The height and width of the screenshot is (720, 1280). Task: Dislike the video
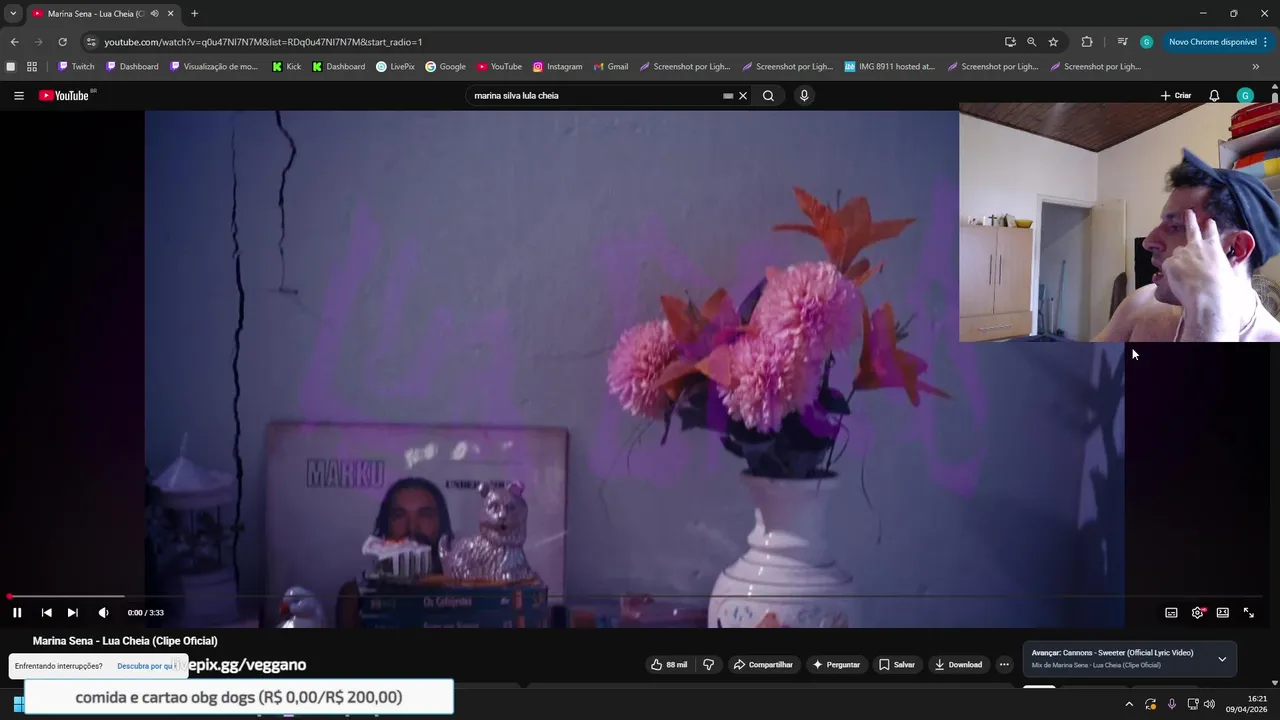(708, 665)
